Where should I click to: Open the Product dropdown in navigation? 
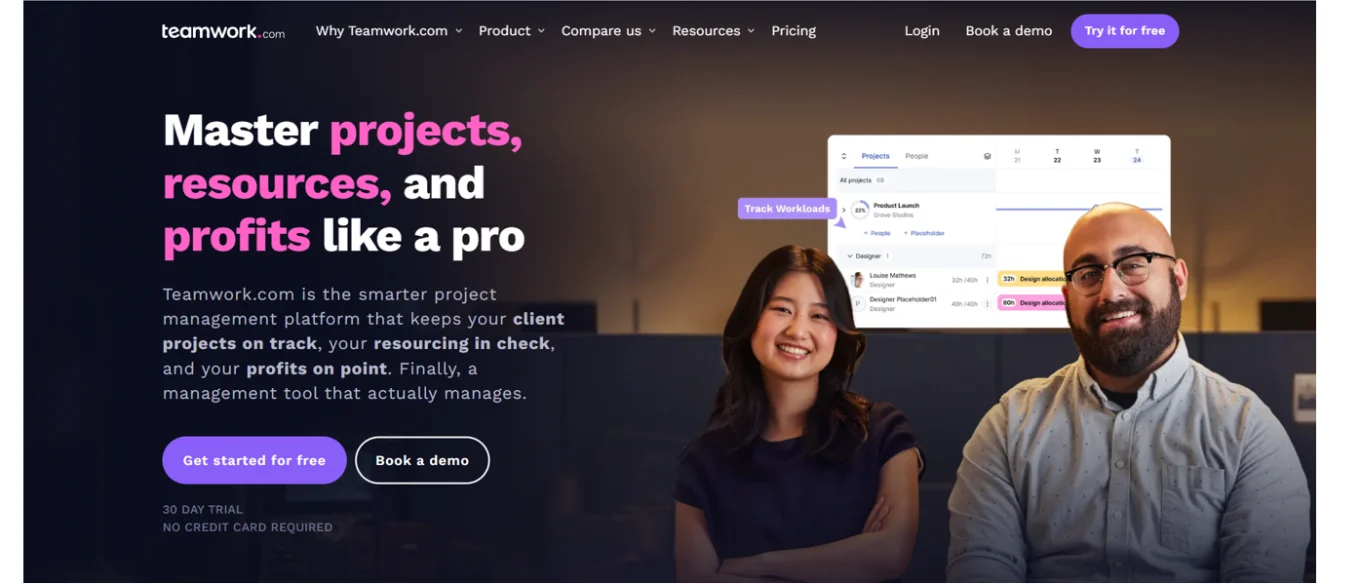coord(511,31)
